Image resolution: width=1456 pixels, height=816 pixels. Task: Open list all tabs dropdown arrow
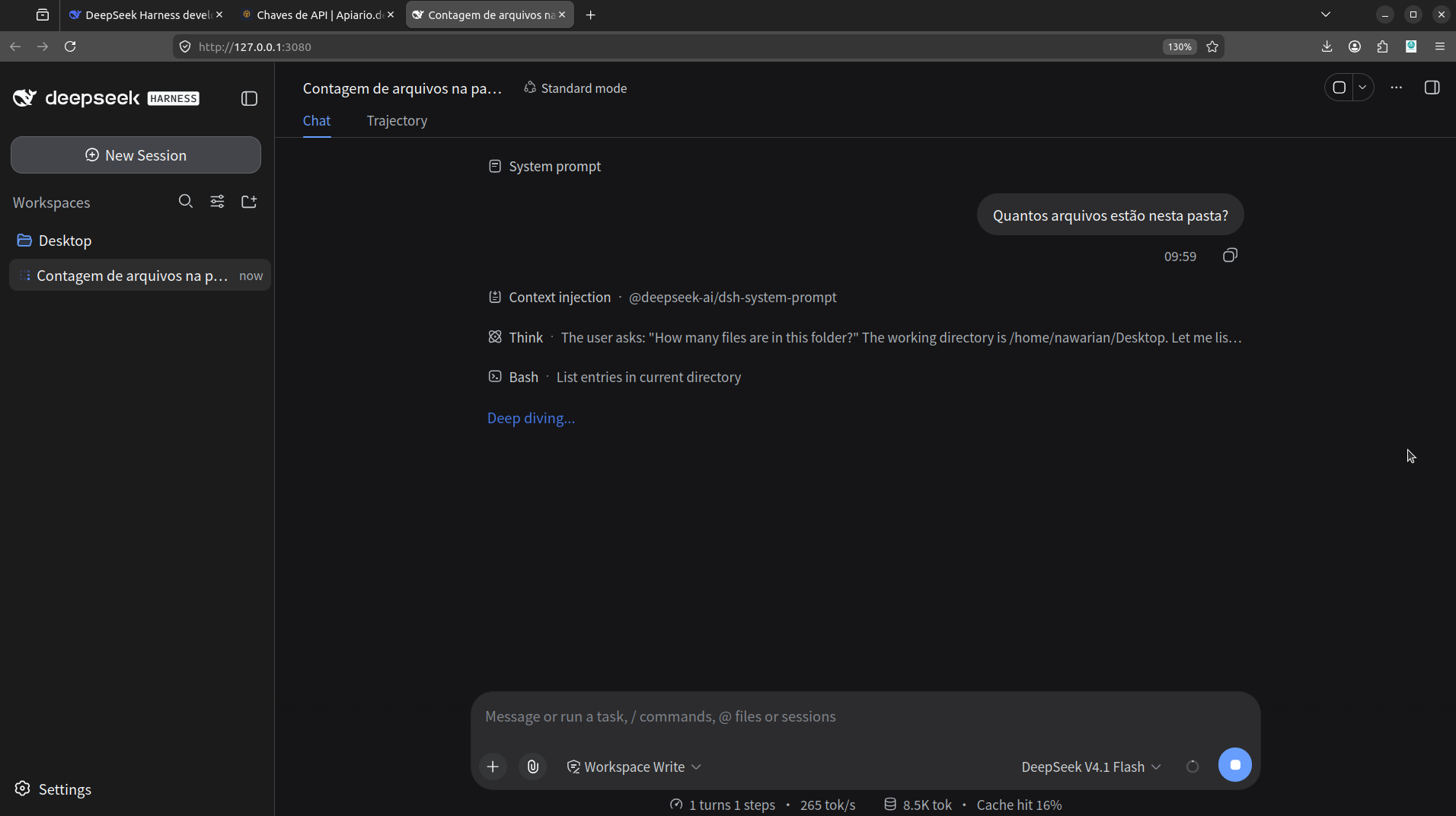click(1326, 14)
